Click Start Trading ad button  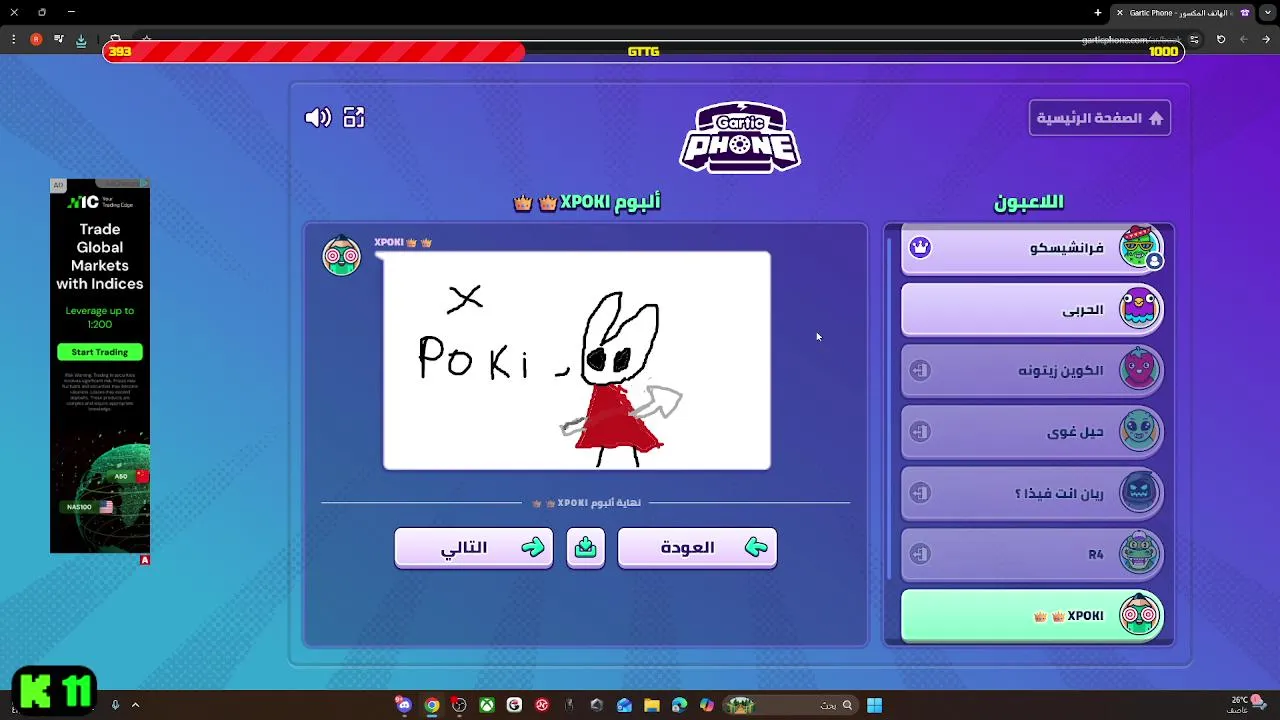click(100, 352)
